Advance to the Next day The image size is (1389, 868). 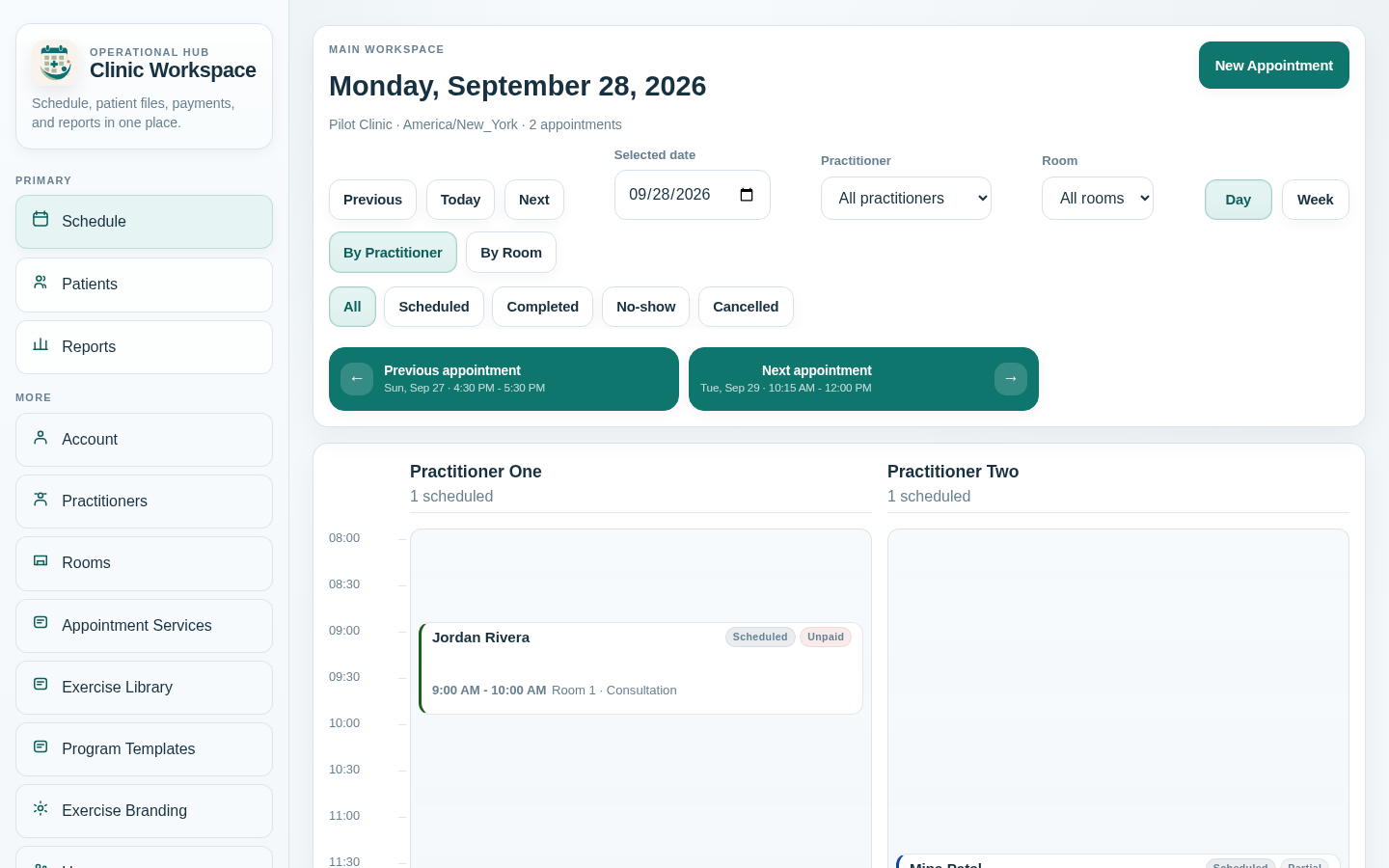[534, 200]
